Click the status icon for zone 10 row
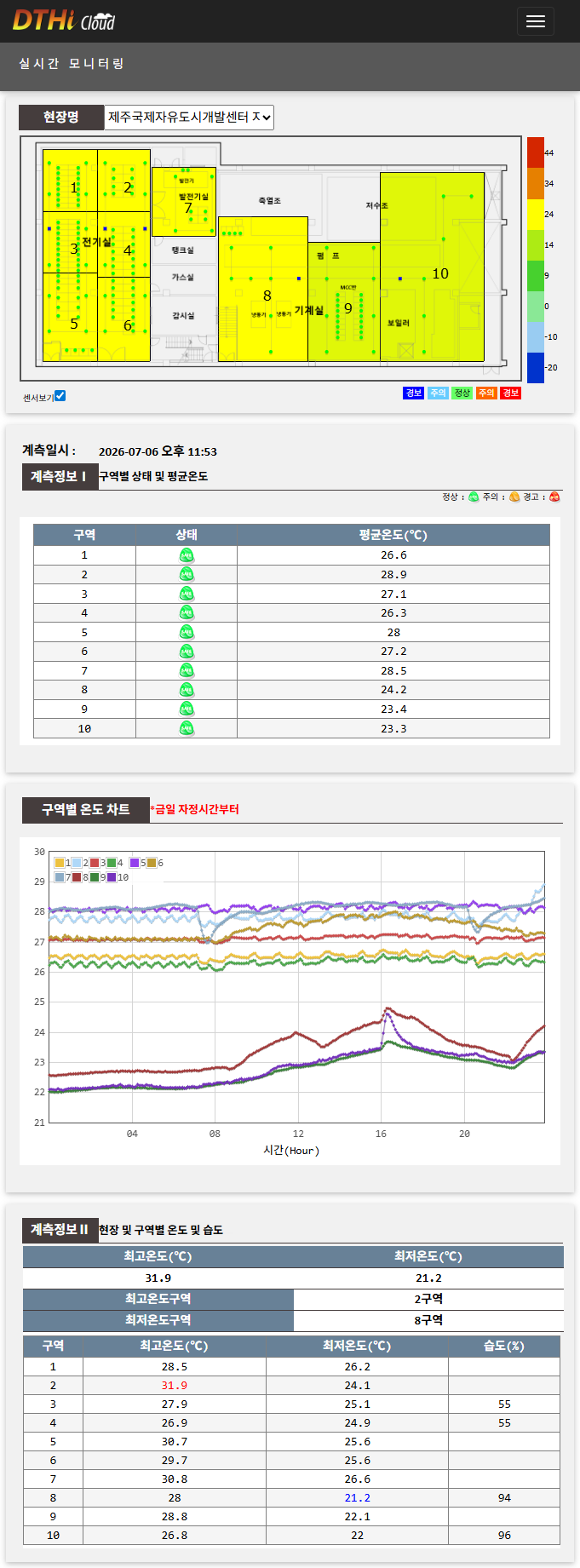 [187, 728]
